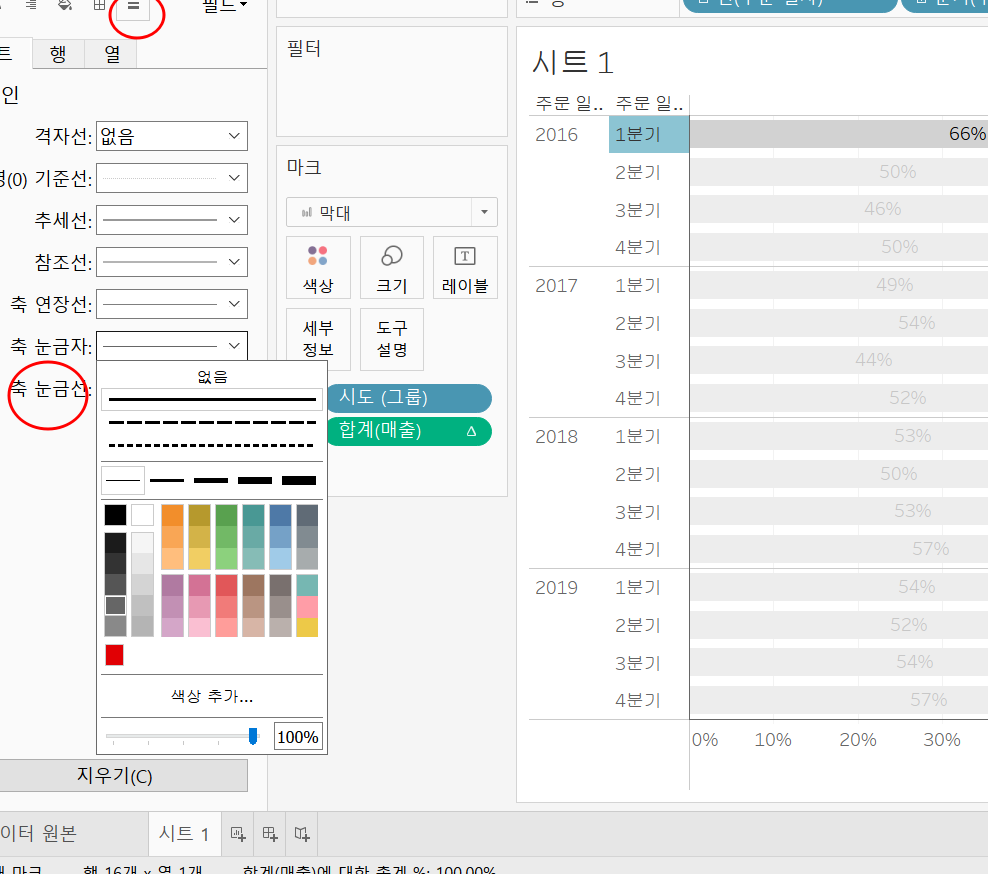The height and width of the screenshot is (874, 988).
Task: Adjust the opacity slider handle
Action: [x=253, y=736]
